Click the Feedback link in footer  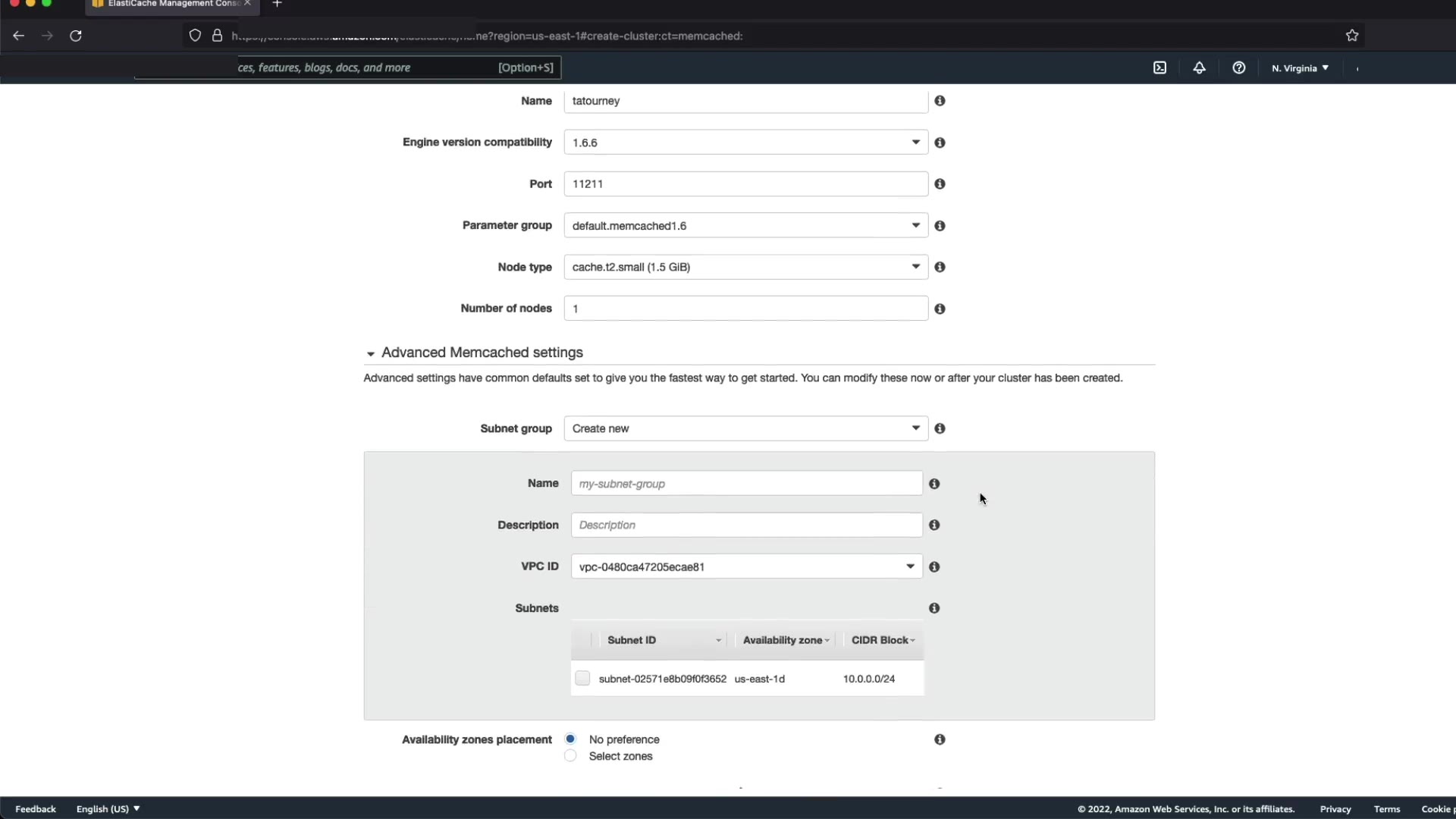36,809
